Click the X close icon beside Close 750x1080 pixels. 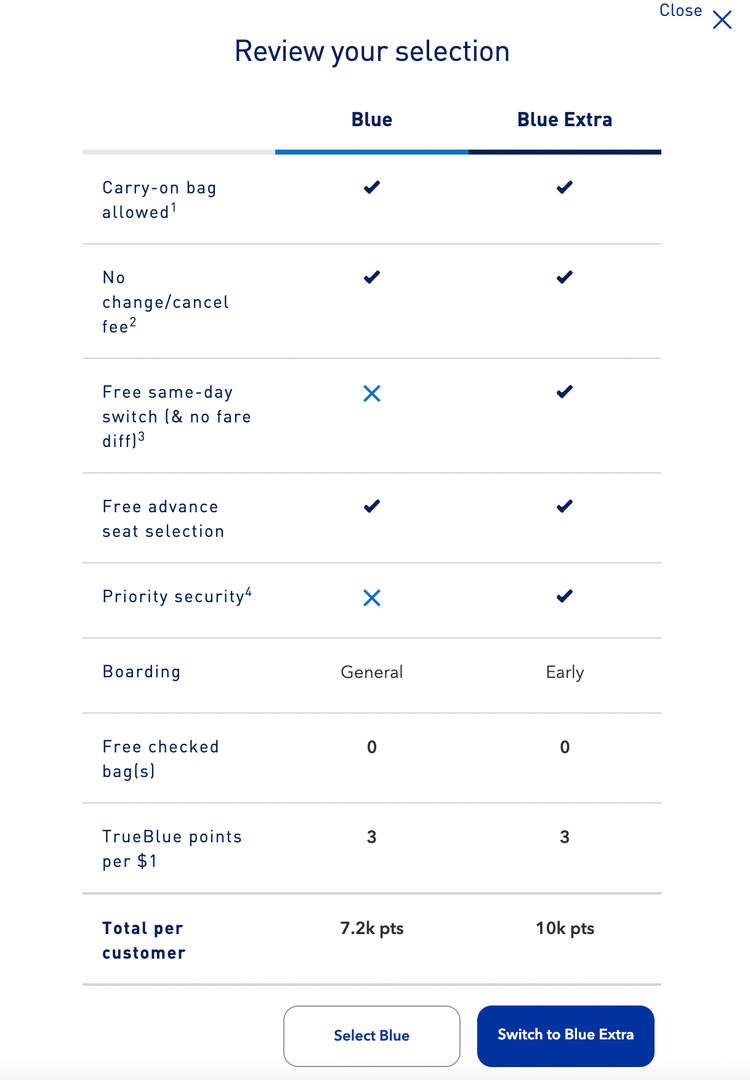pos(722,19)
